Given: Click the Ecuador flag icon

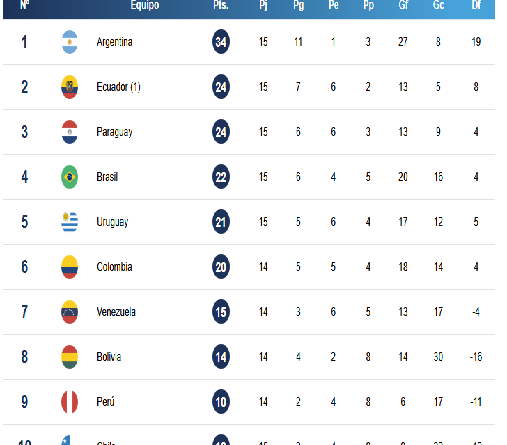Looking at the screenshot, I should (x=69, y=87).
